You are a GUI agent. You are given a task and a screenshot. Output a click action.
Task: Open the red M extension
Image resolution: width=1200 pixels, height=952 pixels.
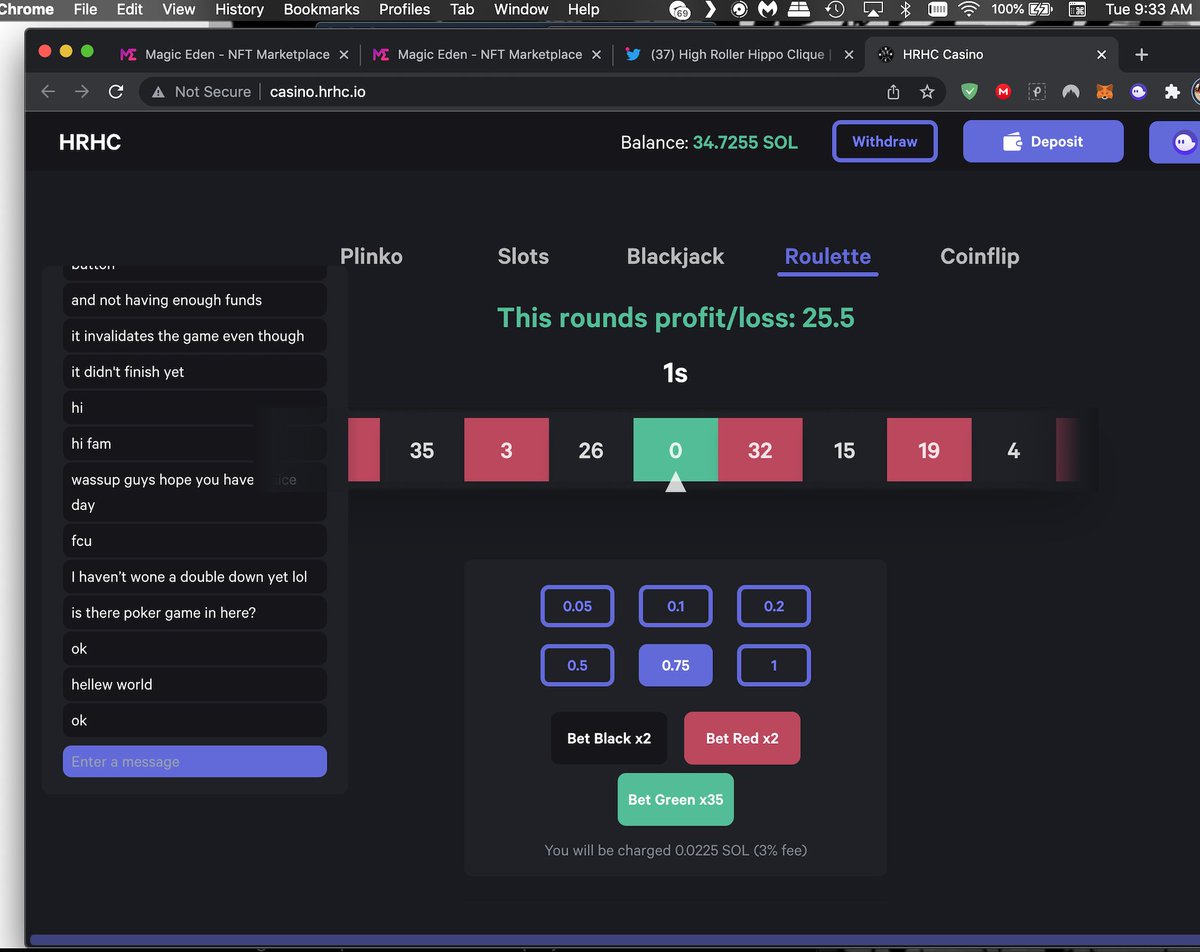pyautogui.click(x=1003, y=91)
